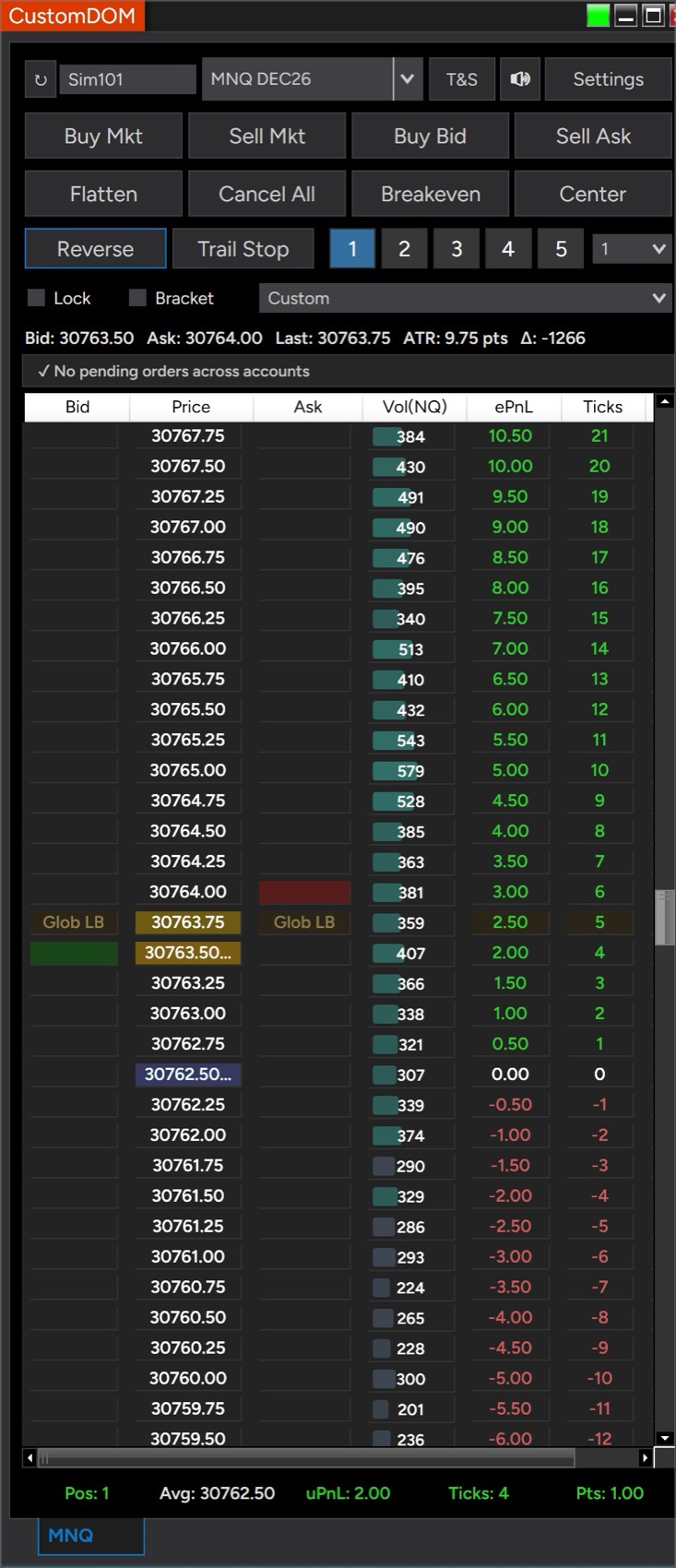
Task: Click the Ask column header
Action: [x=308, y=407]
